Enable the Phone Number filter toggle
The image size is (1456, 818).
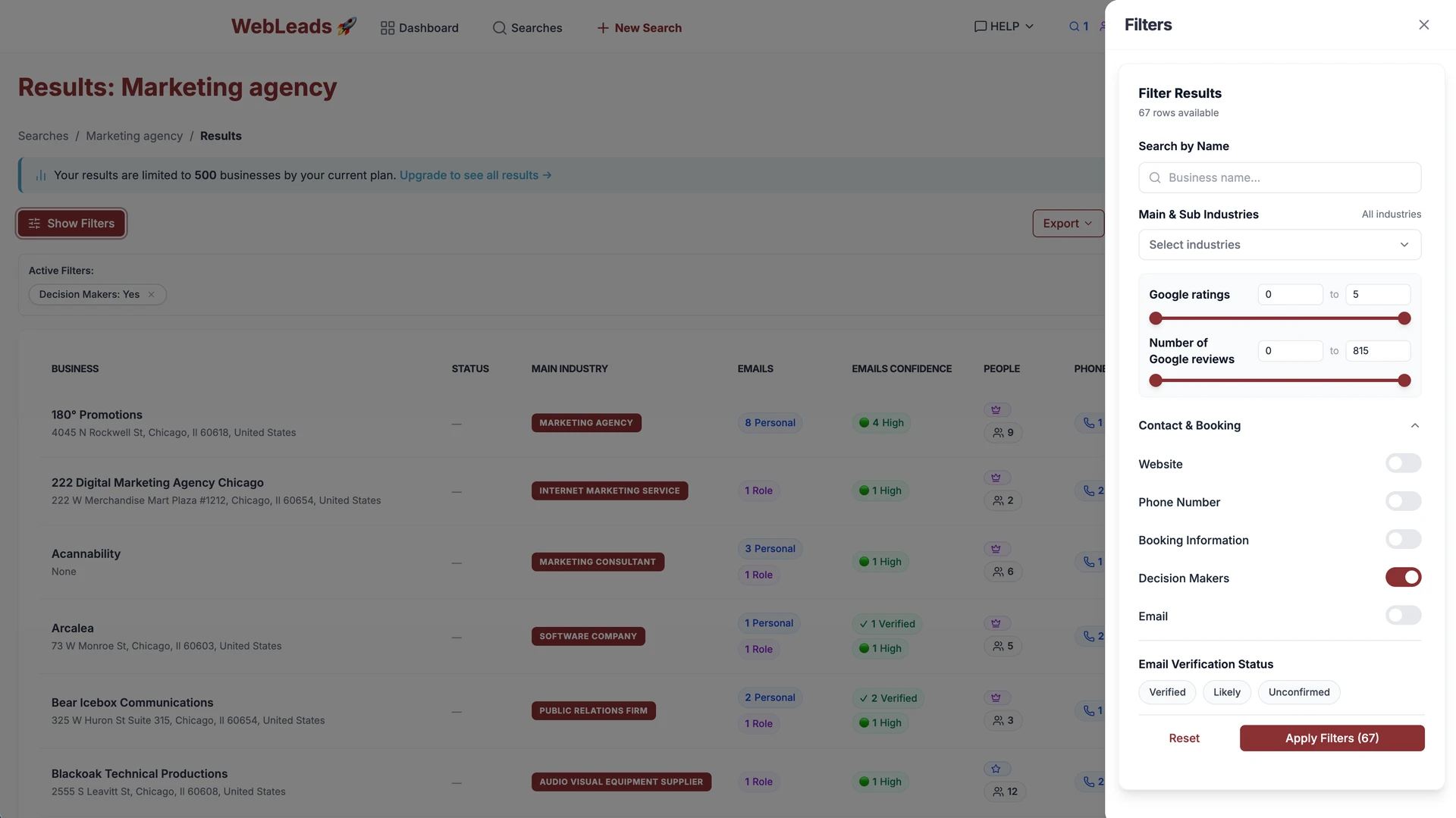[x=1402, y=501]
